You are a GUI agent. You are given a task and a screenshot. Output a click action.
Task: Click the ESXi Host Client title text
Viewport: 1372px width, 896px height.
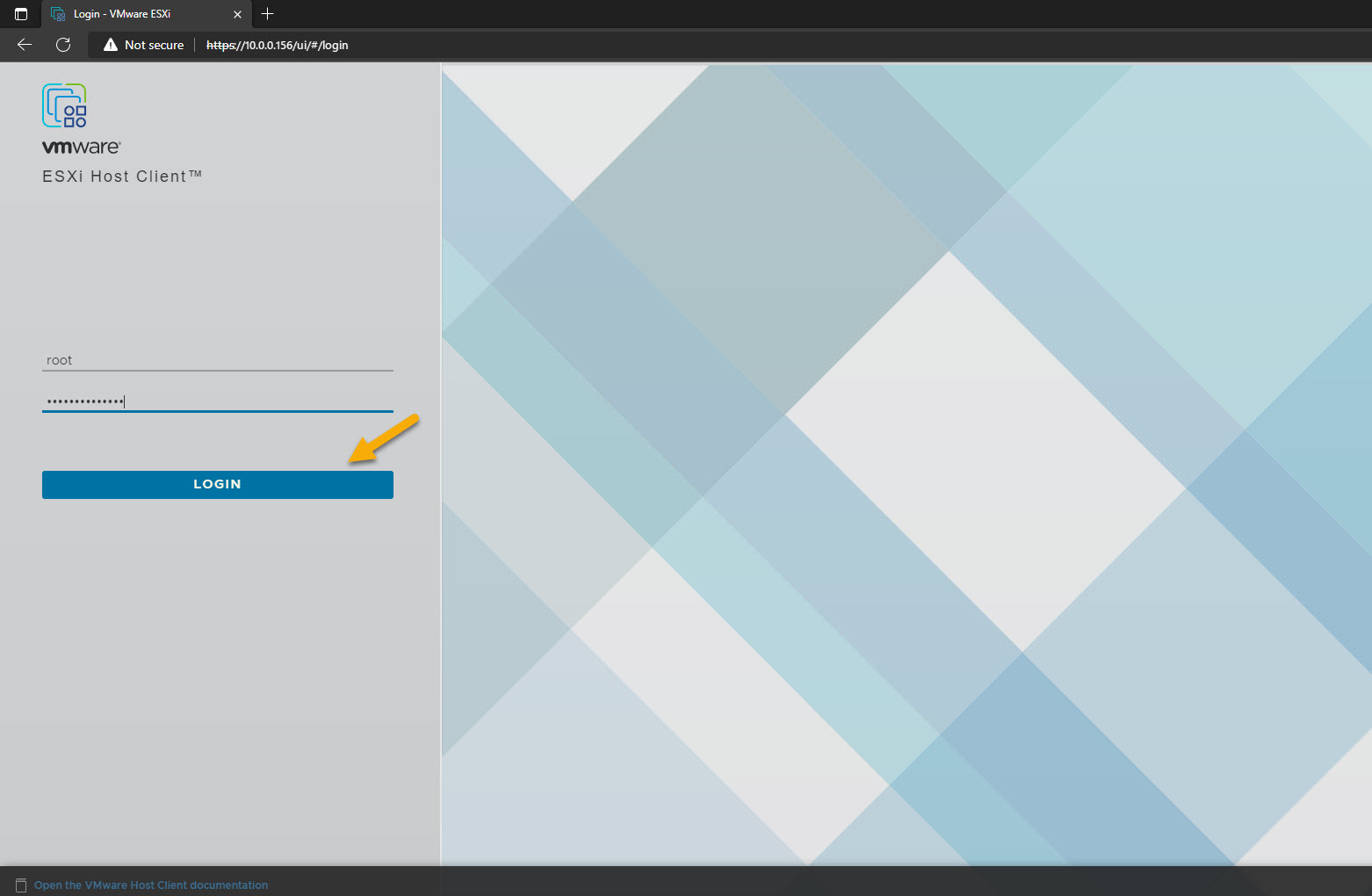[x=122, y=177]
